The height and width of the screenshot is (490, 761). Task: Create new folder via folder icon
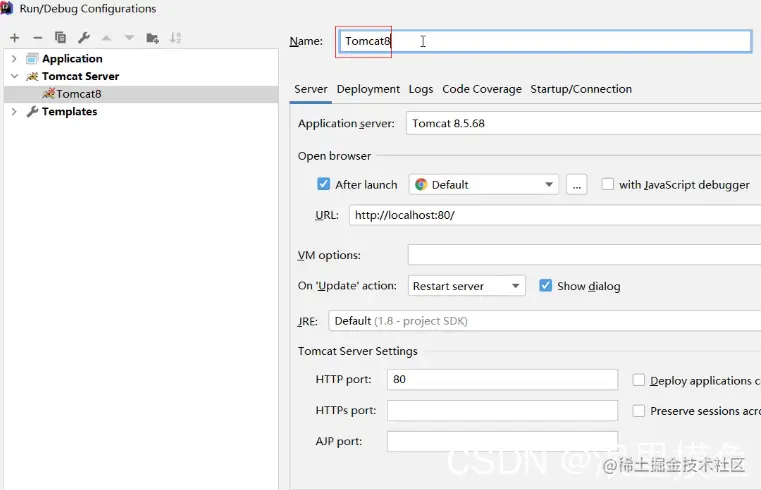click(152, 38)
